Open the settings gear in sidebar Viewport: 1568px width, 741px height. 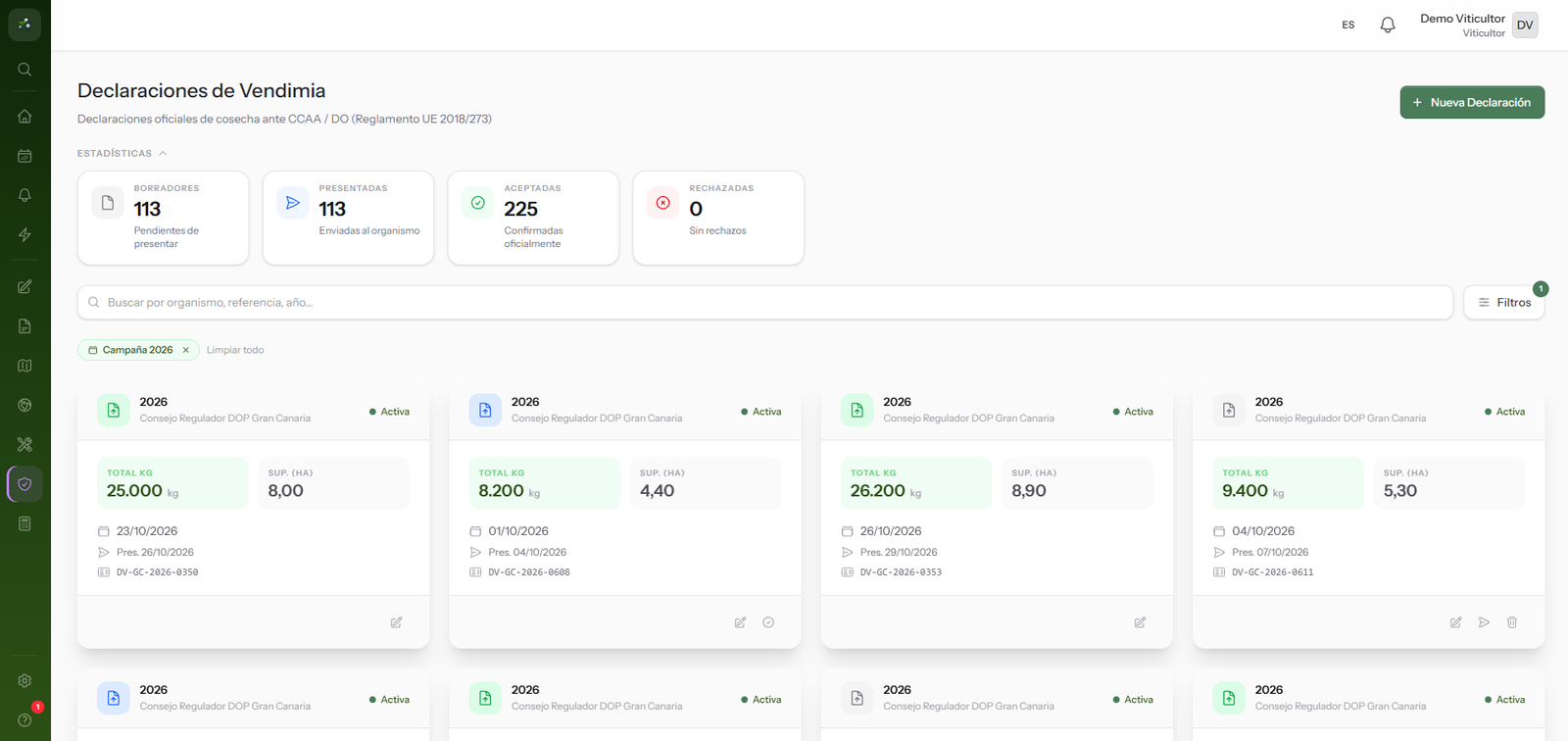[x=24, y=680]
